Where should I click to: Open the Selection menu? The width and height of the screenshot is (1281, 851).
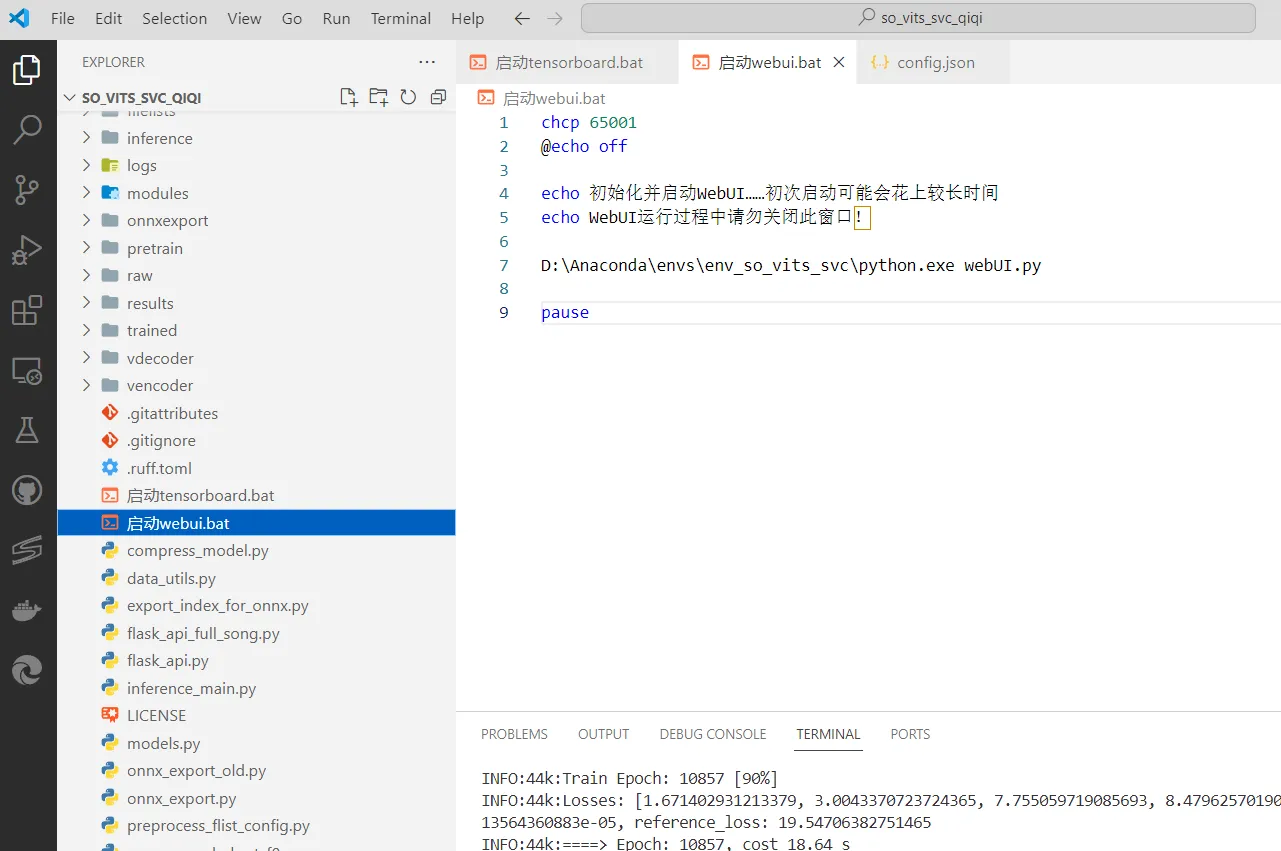[175, 18]
